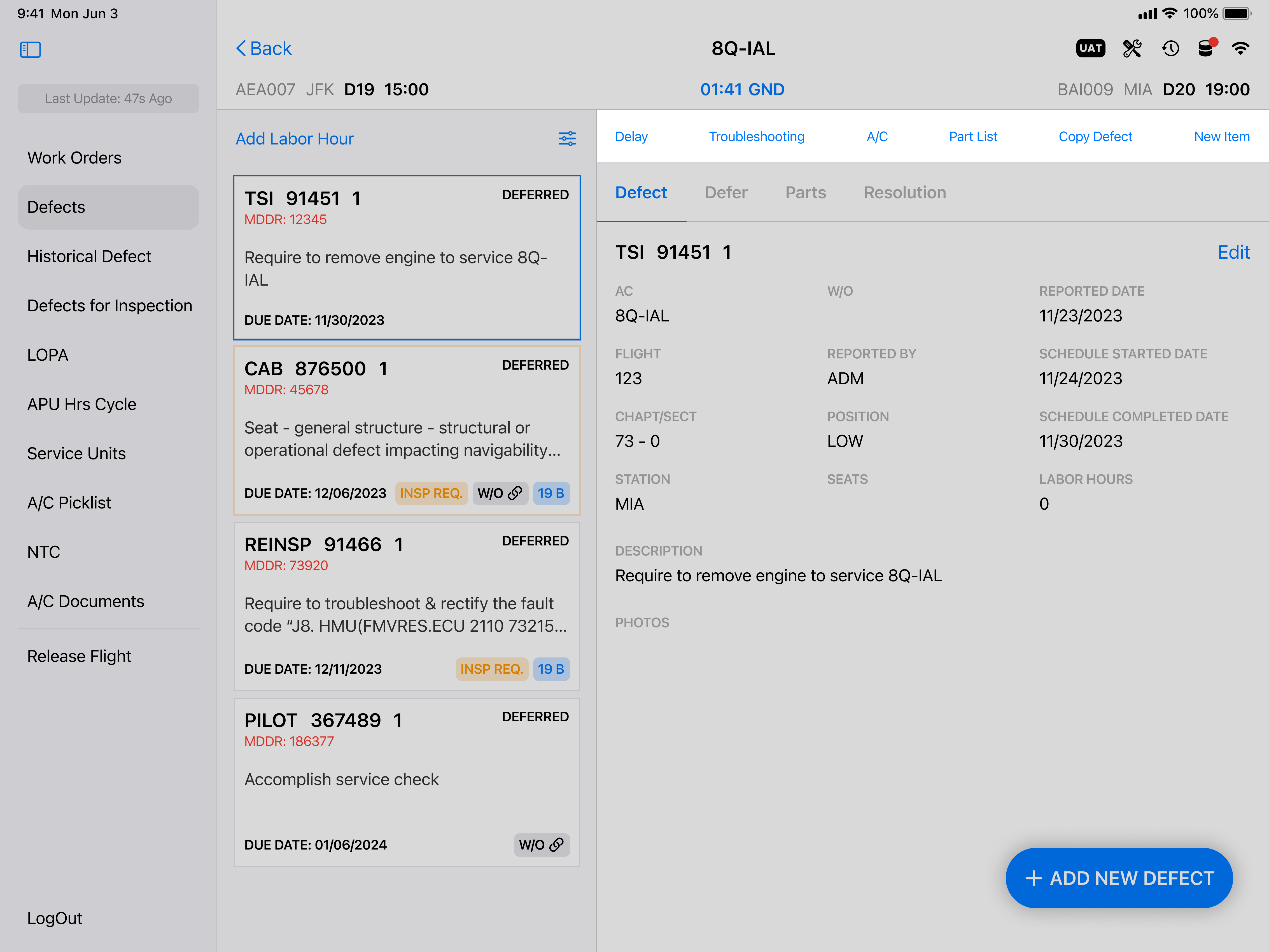Switch to the Parts tab
This screenshot has width=1269, height=952.
[x=805, y=192]
